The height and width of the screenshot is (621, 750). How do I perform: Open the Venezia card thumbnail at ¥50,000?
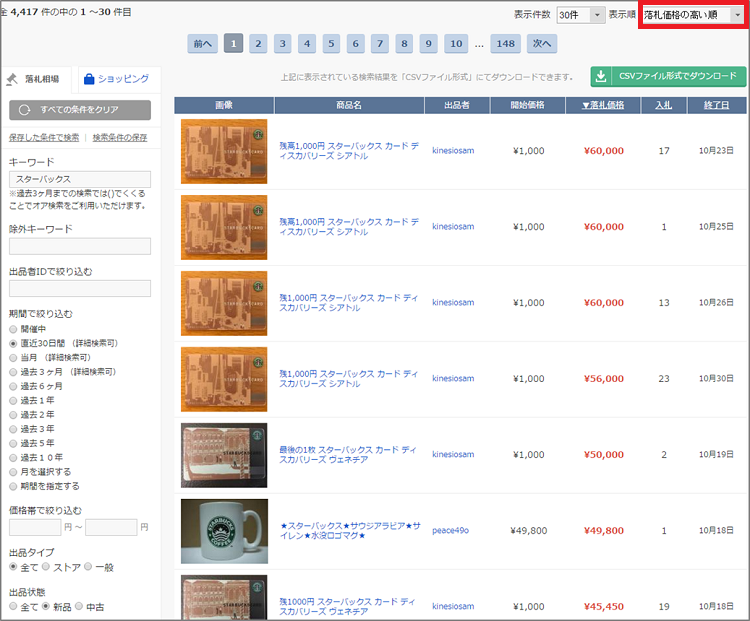[x=224, y=455]
